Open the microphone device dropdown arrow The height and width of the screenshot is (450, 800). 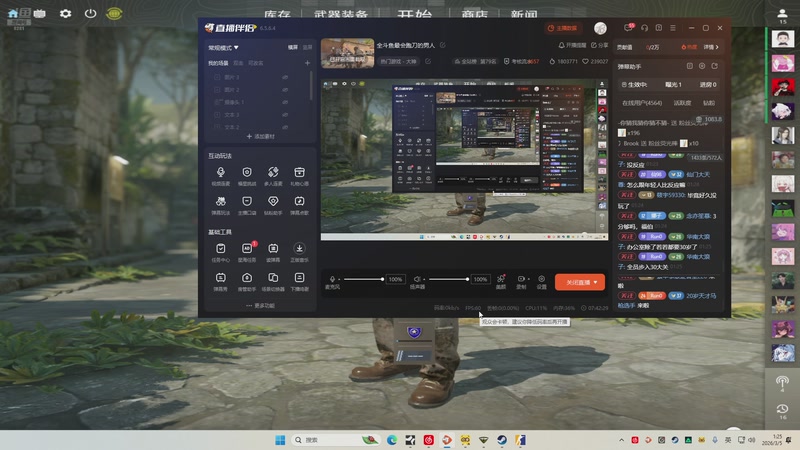click(339, 279)
